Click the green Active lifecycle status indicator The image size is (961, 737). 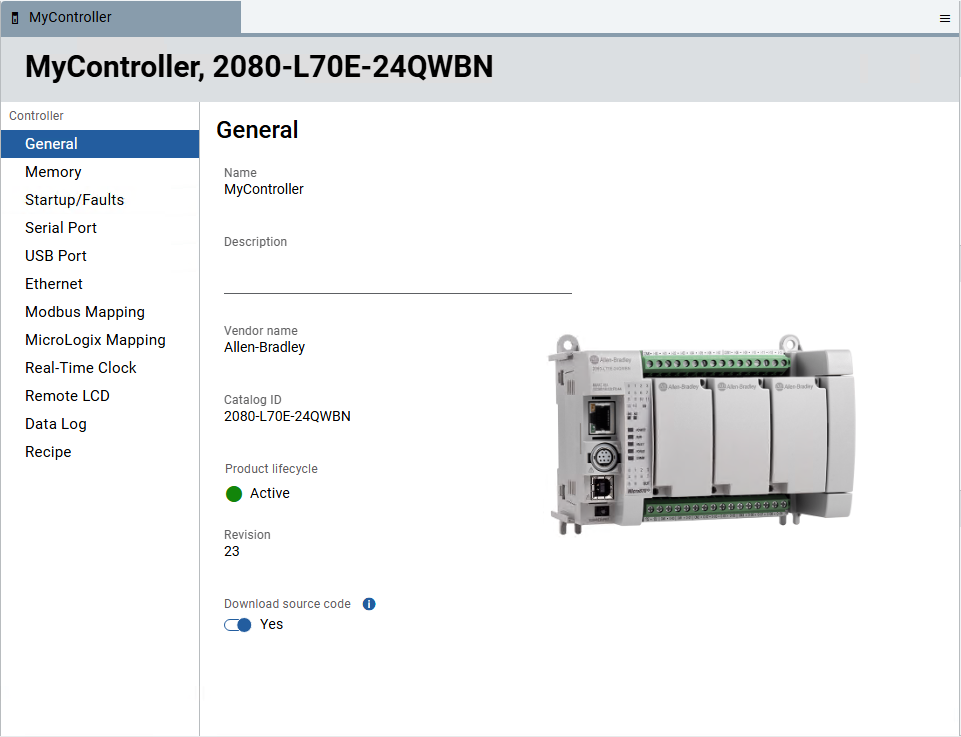234,493
